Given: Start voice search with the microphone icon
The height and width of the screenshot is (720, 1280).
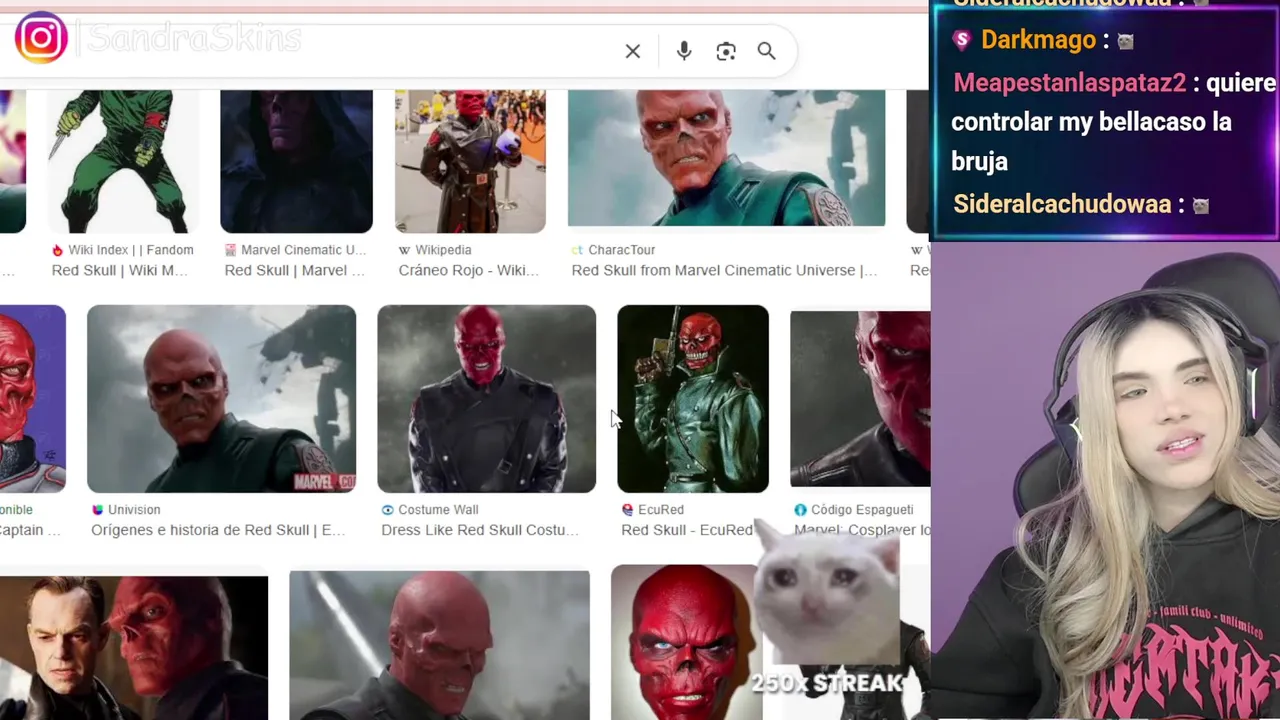Looking at the screenshot, I should tap(684, 51).
